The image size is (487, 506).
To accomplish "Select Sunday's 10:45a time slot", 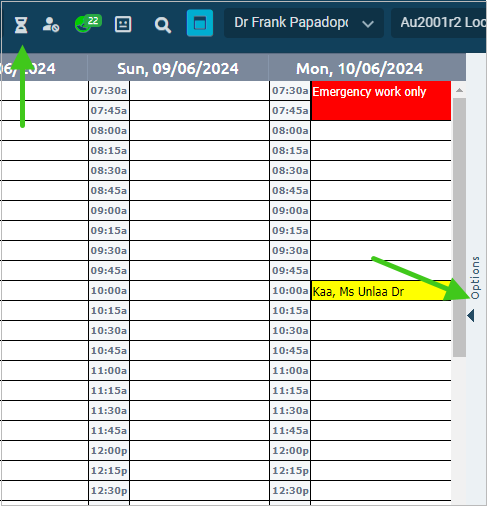I will pyautogui.click(x=199, y=351).
